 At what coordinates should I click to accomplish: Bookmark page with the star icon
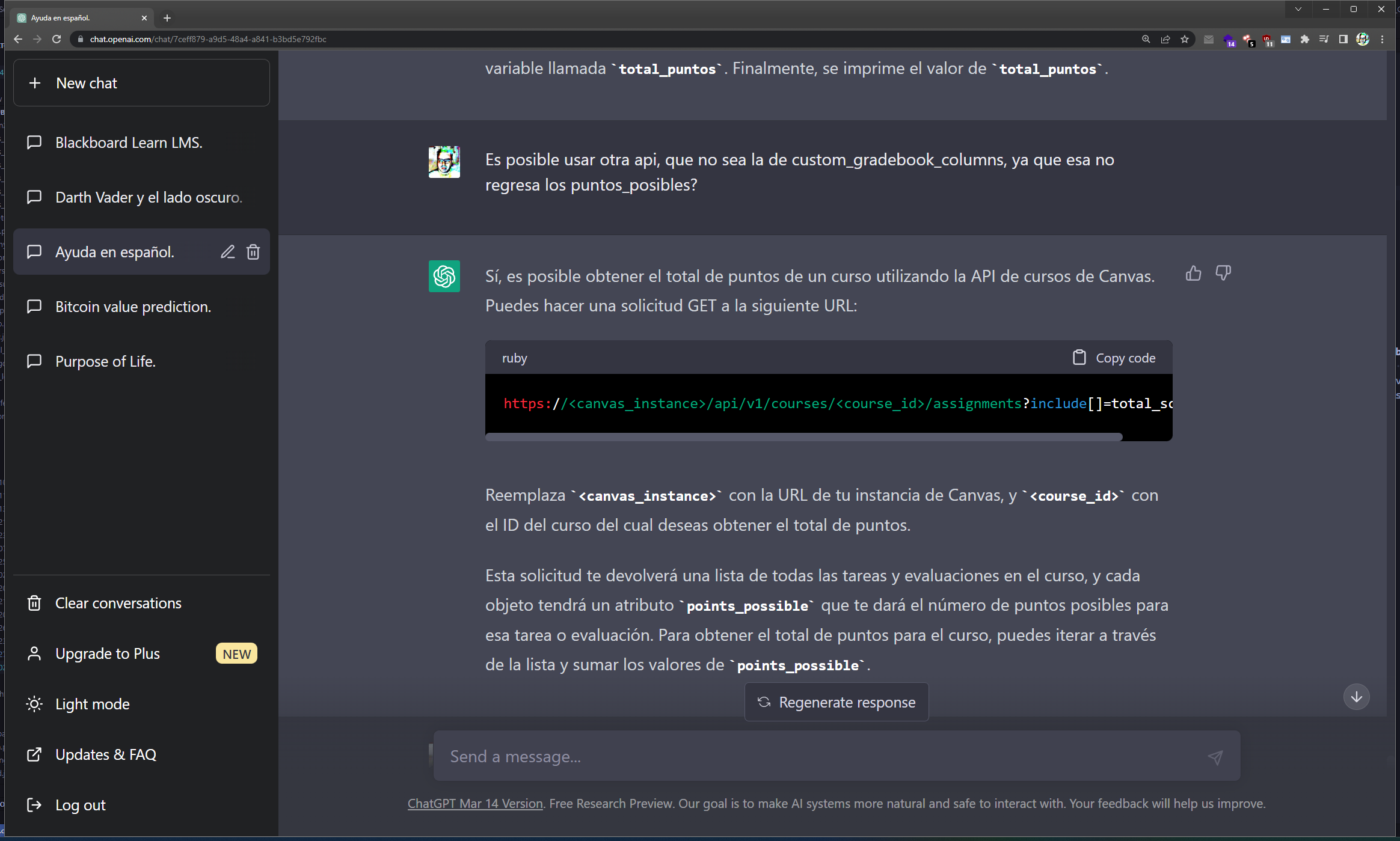pos(1185,39)
